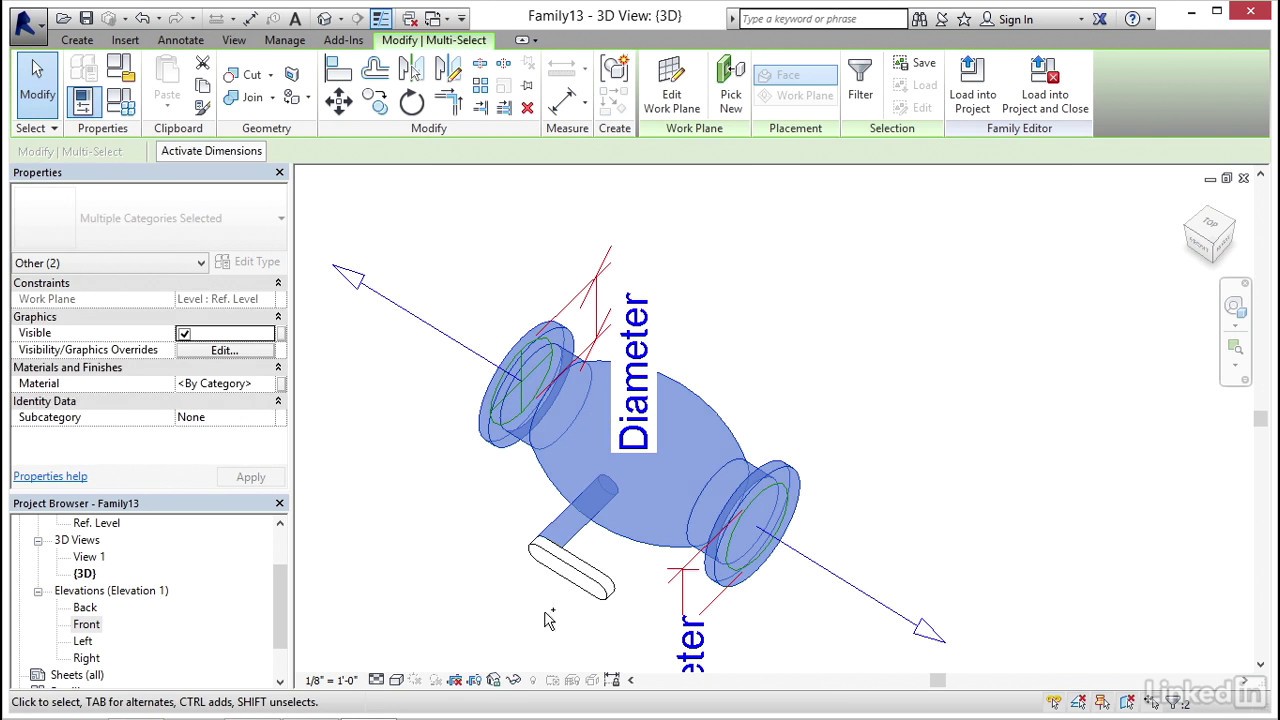
Task: Collapse the 3D Views tree node
Action: [38, 540]
